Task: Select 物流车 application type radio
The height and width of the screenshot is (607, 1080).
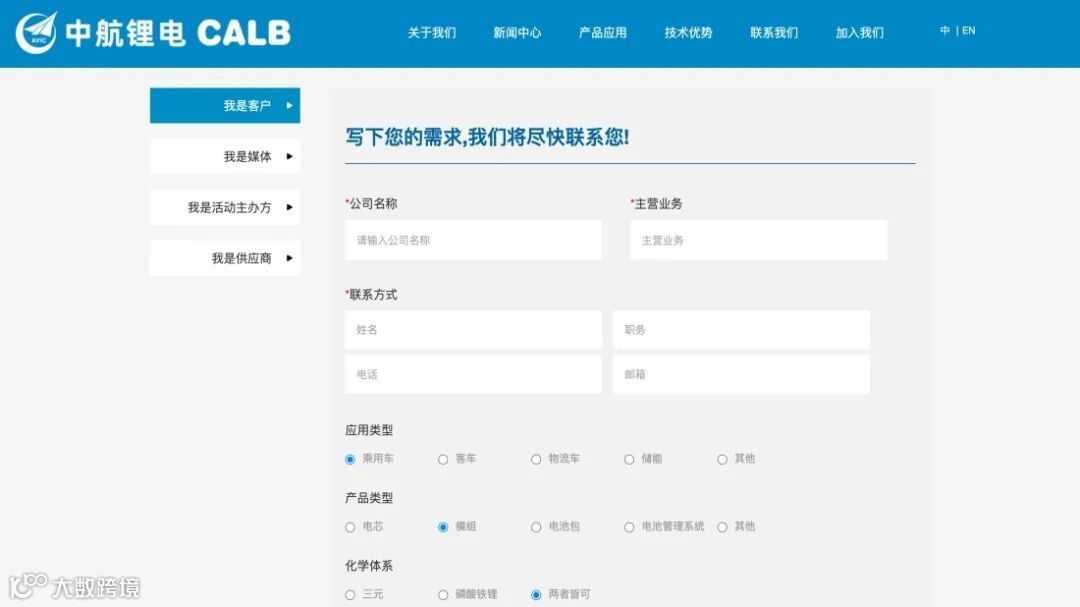Action: point(536,460)
